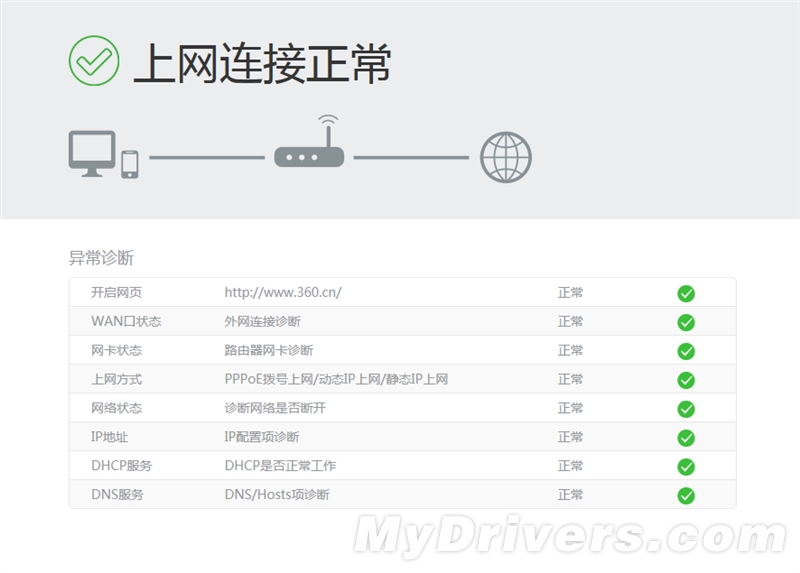Screen dimensions: 800x573
Task: Click green check icon in WAN口状态 row
Action: pos(686,322)
